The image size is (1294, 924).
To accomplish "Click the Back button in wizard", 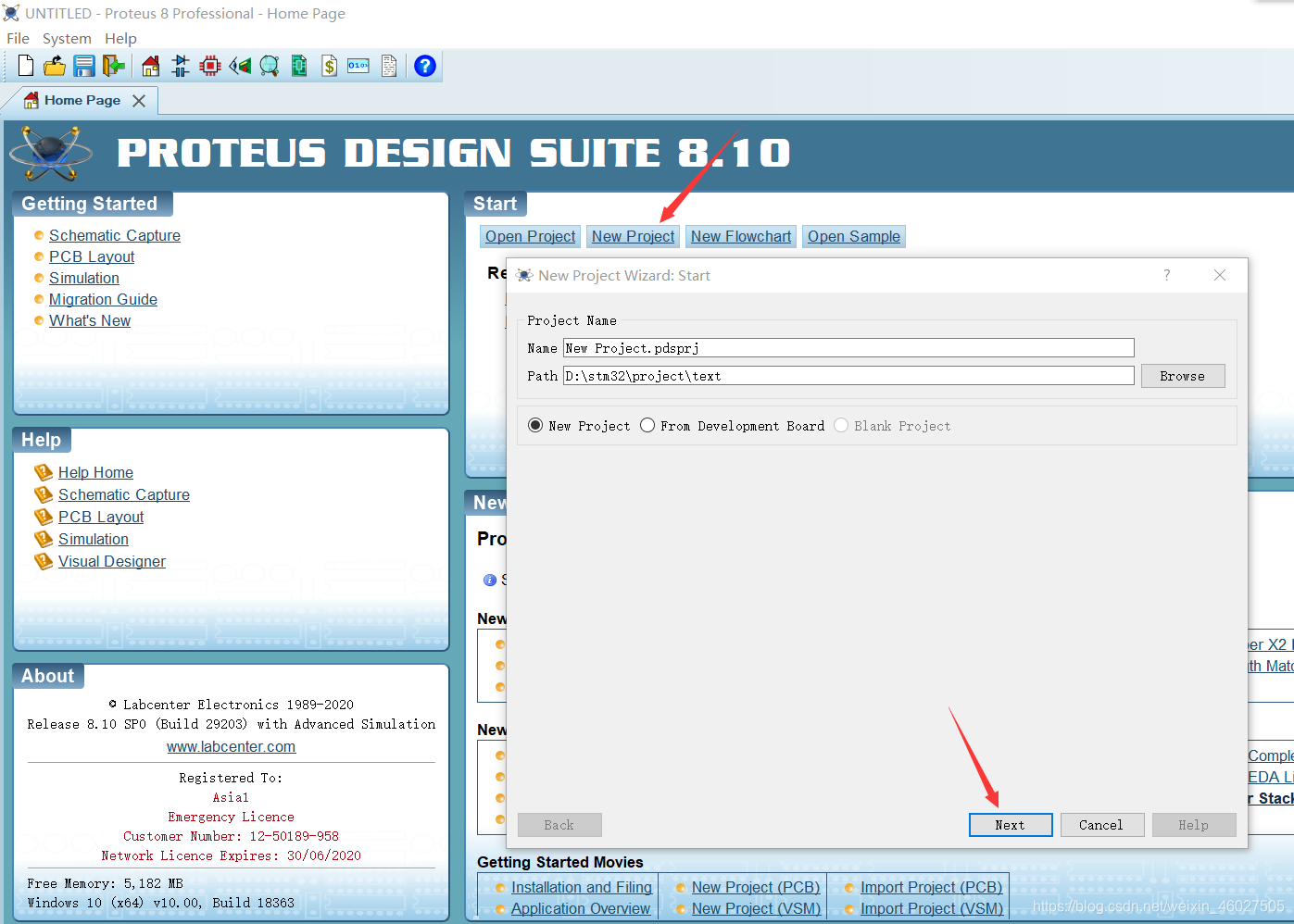I will pyautogui.click(x=559, y=825).
